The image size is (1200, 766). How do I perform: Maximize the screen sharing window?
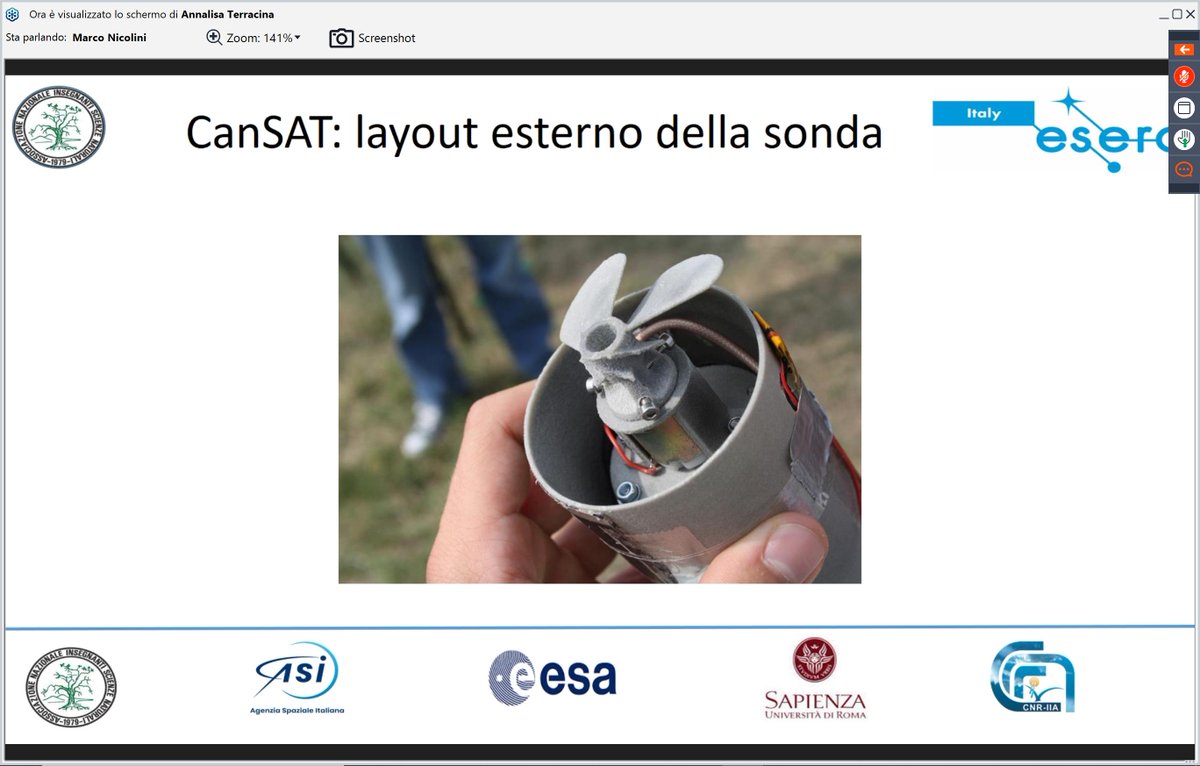[x=1177, y=15]
